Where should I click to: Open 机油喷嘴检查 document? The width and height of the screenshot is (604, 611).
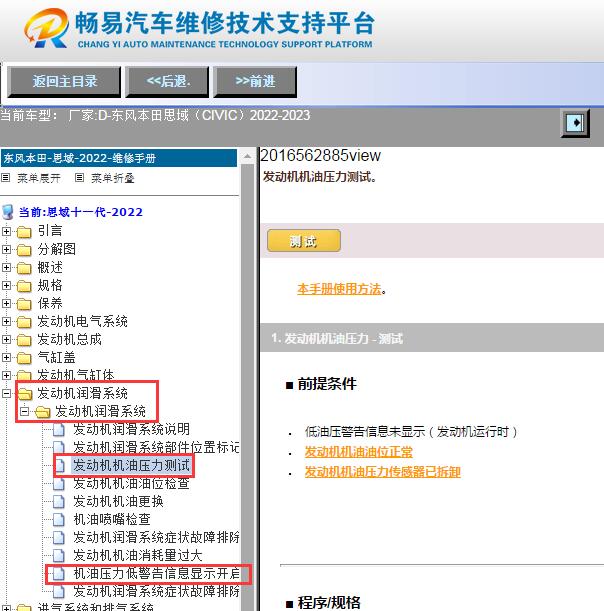pos(112,519)
